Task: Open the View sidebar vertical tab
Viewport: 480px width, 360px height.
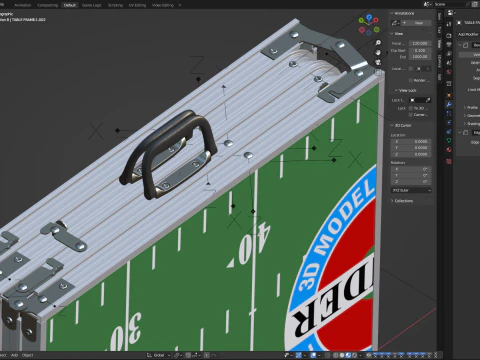Action: [x=439, y=44]
